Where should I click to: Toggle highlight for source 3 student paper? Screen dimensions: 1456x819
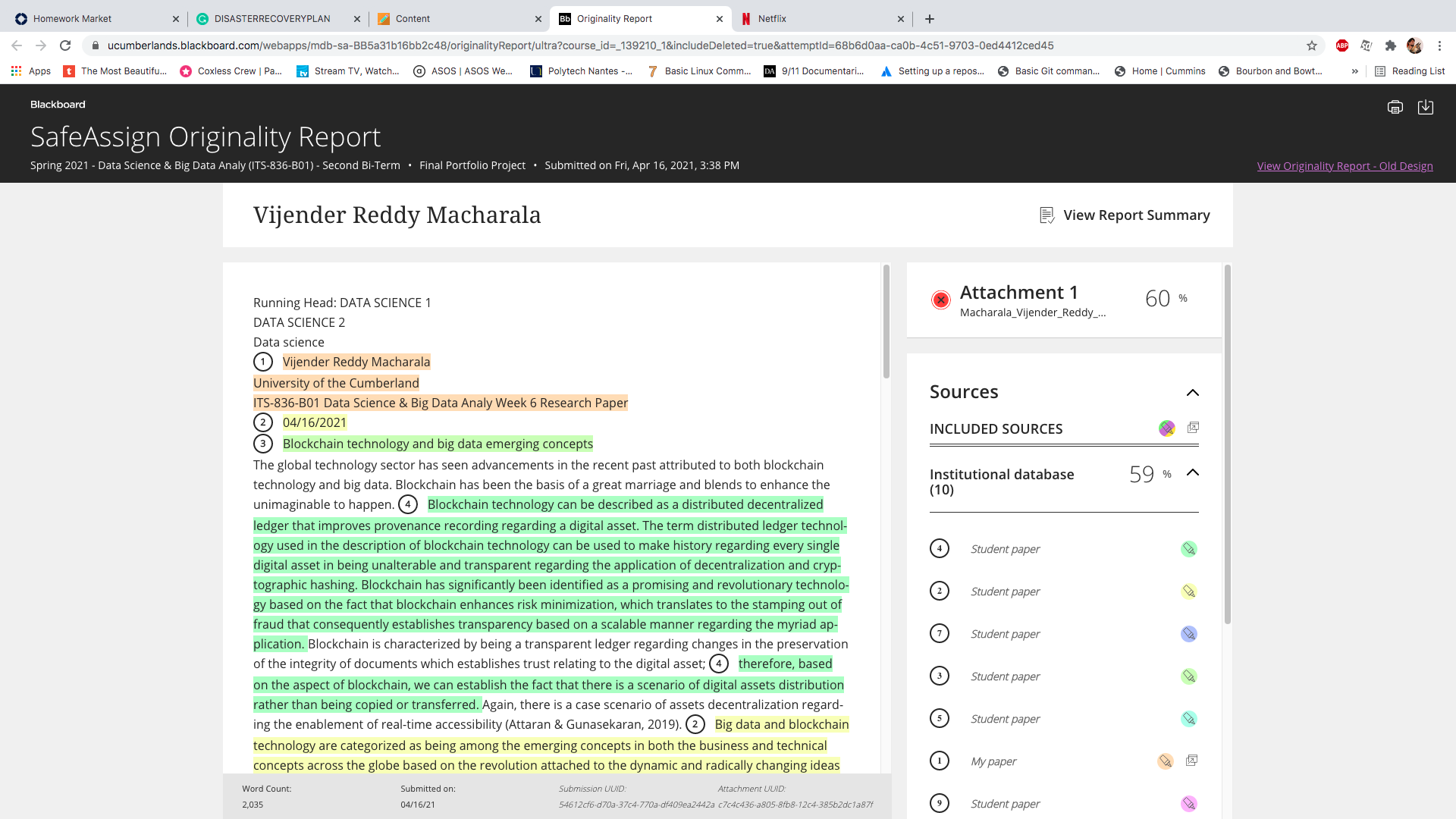pyautogui.click(x=1188, y=676)
